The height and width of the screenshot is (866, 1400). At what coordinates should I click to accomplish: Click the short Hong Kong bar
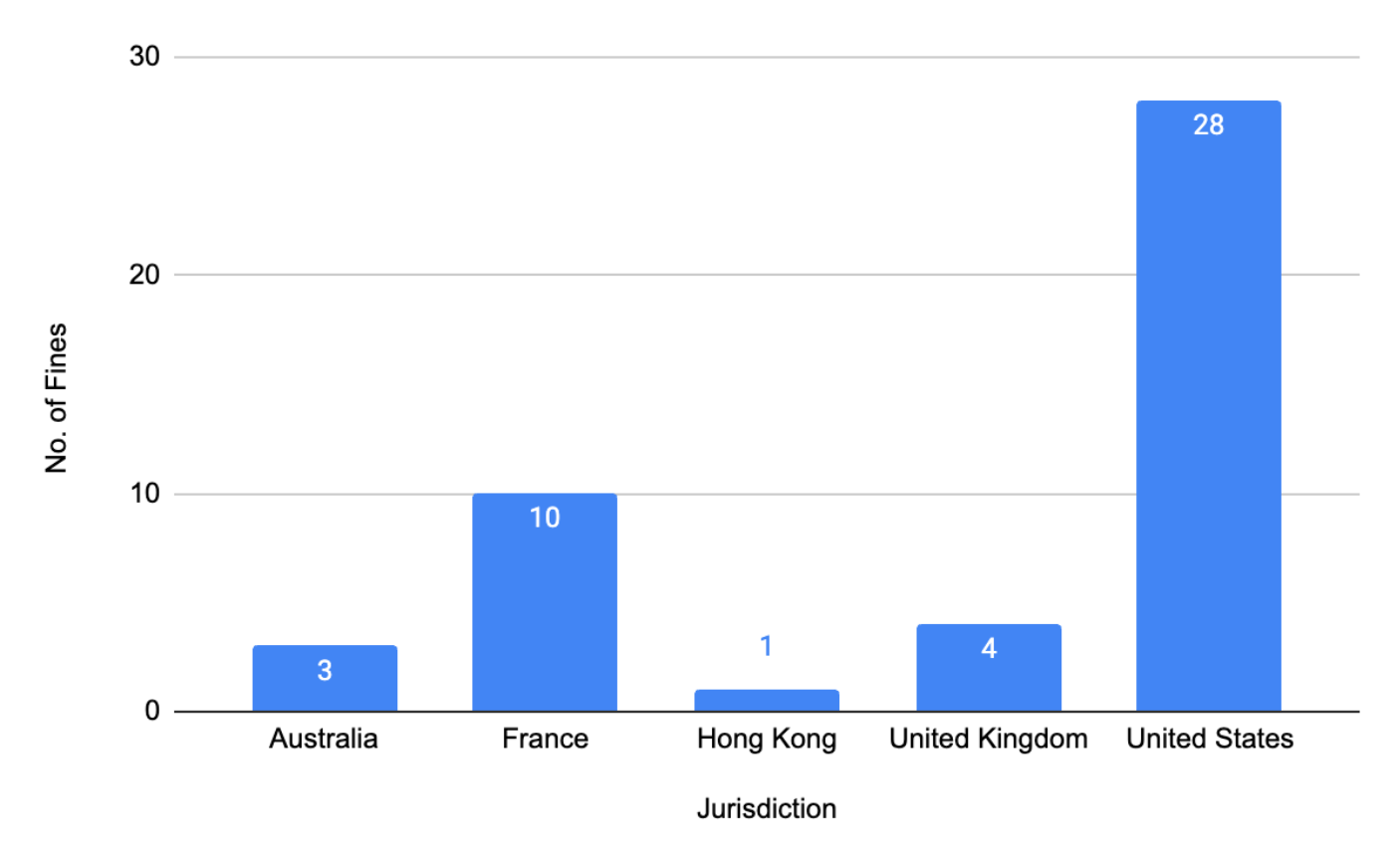pyautogui.click(x=767, y=701)
